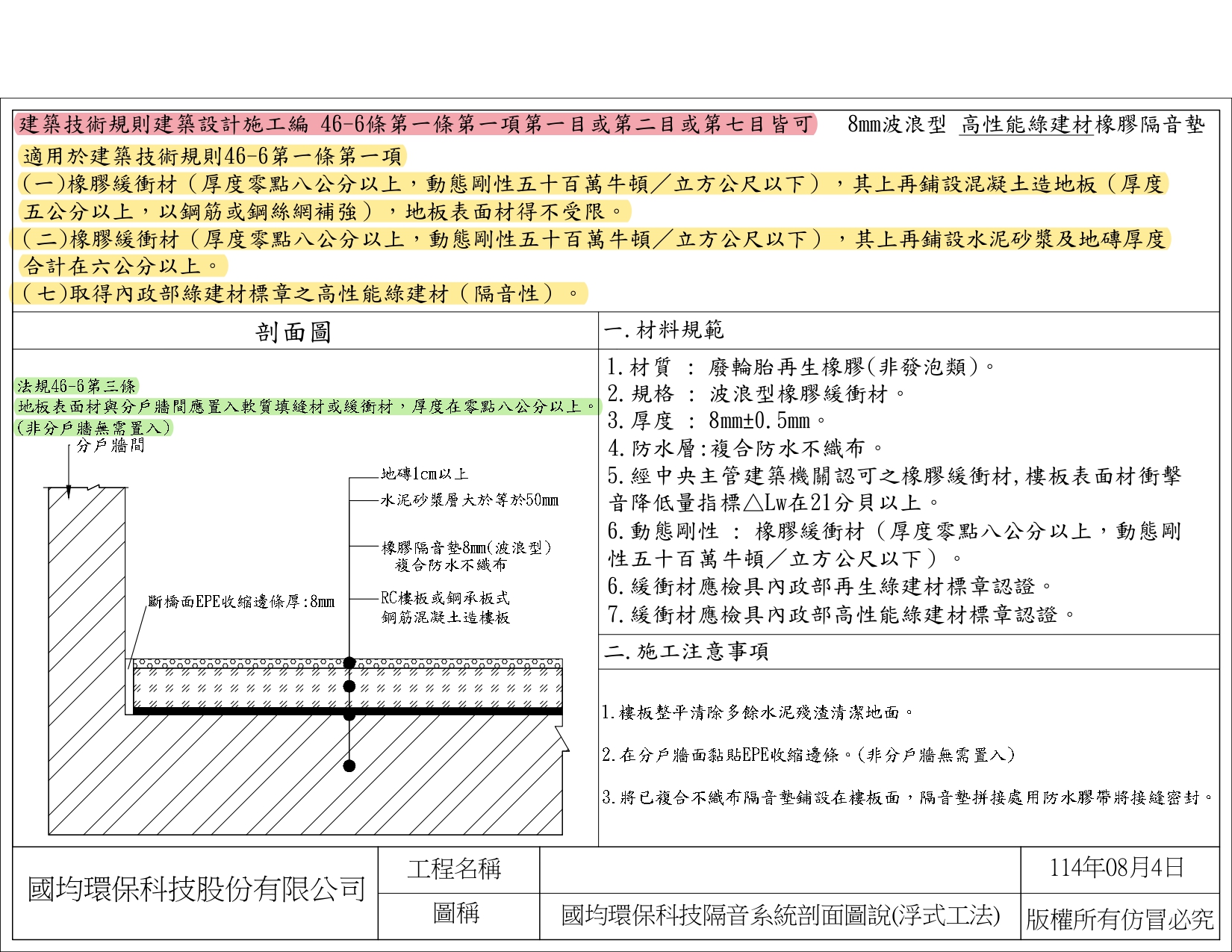Screen dimensions: 1232x952
Task: Click the 一.材料規範 heading
Action: click(664, 330)
